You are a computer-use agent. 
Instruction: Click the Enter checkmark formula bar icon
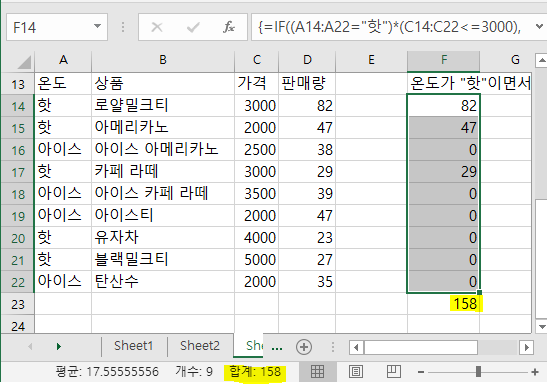(x=193, y=27)
